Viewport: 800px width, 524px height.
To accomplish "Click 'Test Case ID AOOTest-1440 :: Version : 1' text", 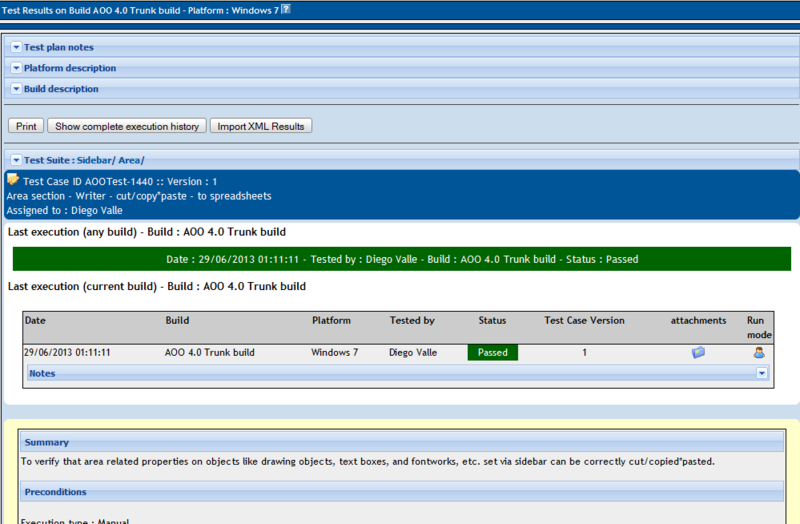I will 120,182.
